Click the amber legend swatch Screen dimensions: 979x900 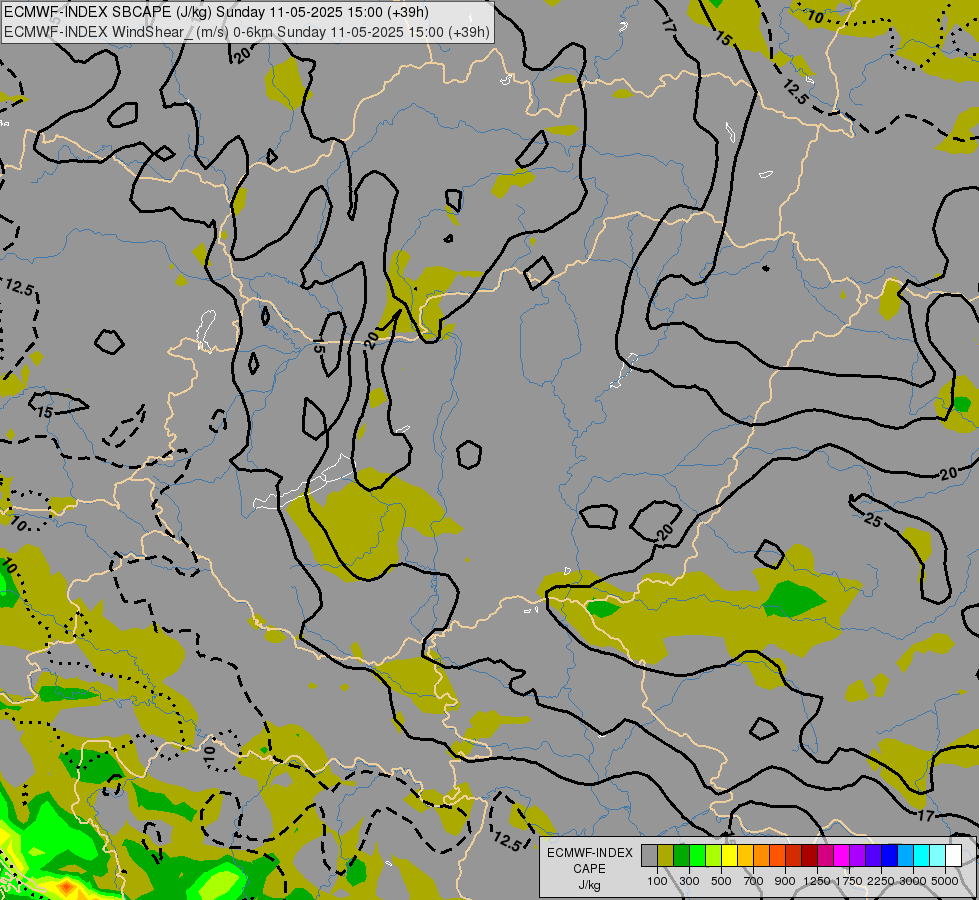[745, 855]
